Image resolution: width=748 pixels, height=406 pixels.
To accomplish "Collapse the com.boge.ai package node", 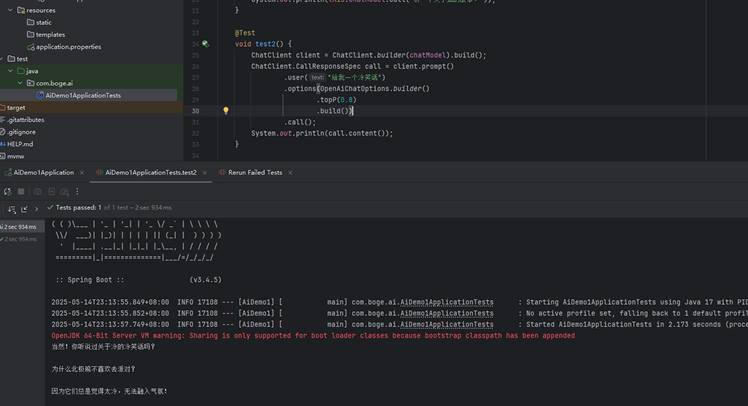I will coord(19,83).
